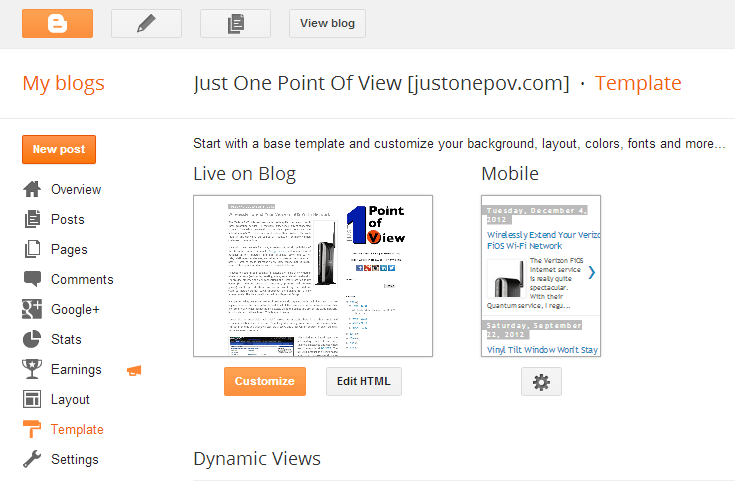Click the orange Blogger logo button
Viewport: 735px width, 481px height.
pyautogui.click(x=57, y=23)
